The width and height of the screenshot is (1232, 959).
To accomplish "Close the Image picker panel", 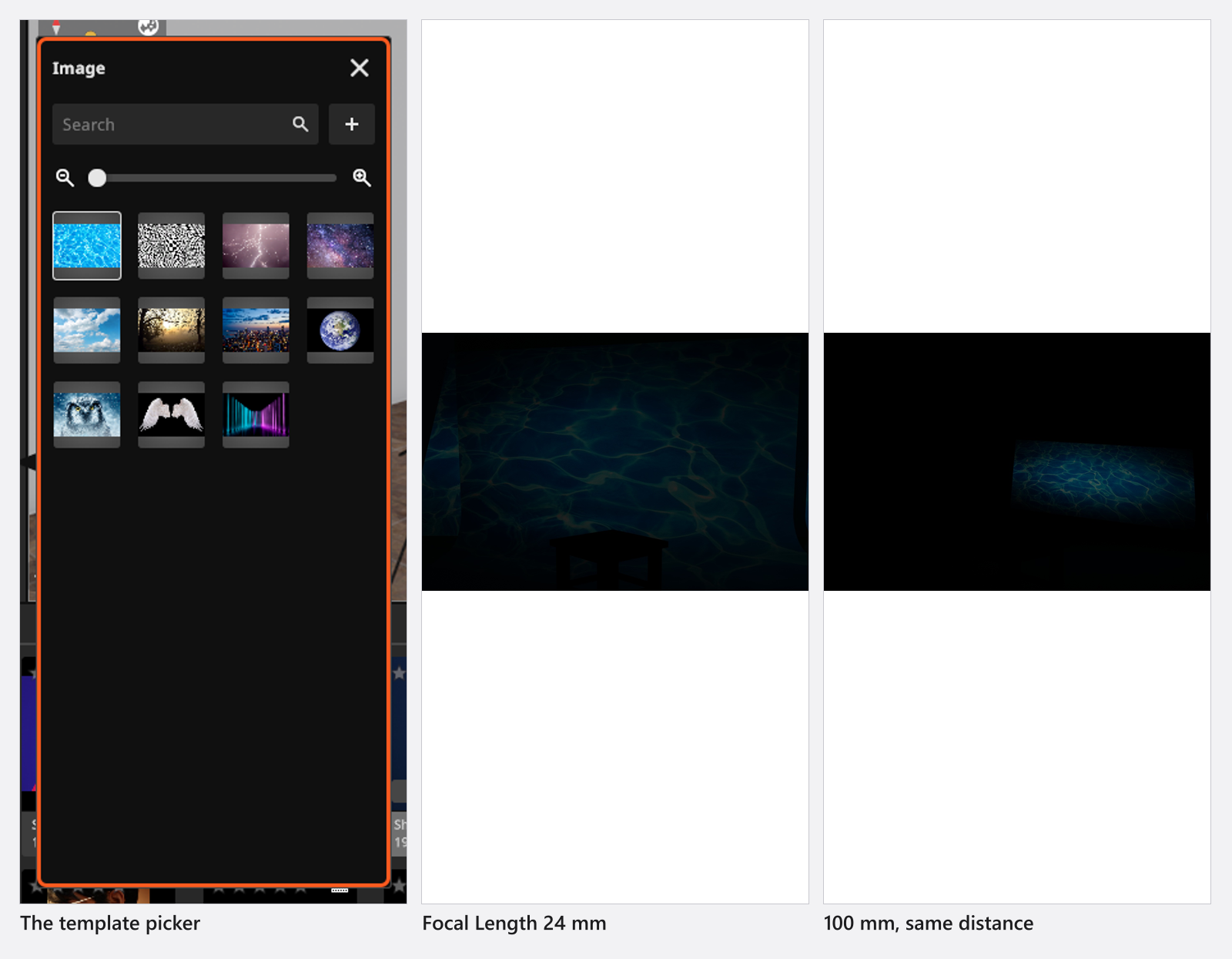I will click(x=359, y=68).
